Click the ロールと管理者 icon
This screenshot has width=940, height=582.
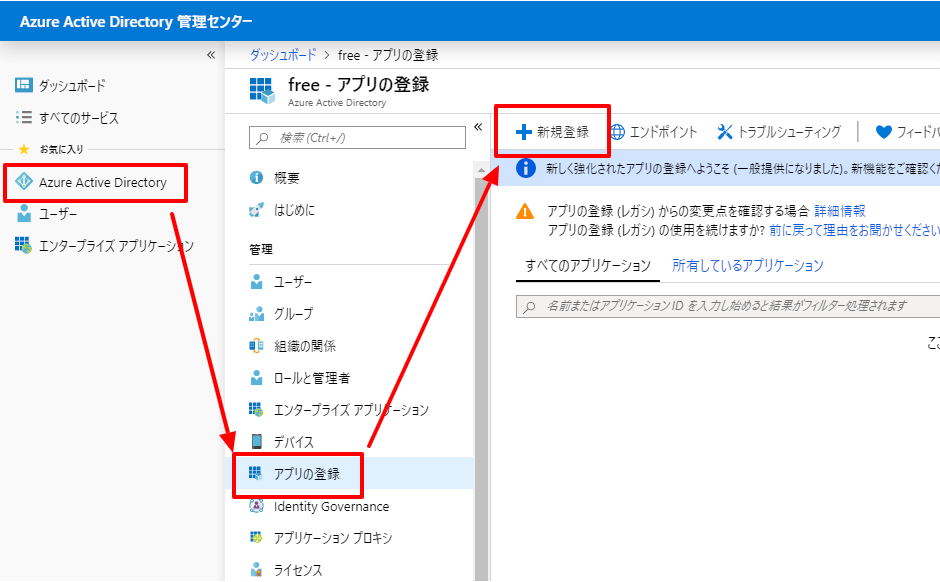tap(257, 378)
